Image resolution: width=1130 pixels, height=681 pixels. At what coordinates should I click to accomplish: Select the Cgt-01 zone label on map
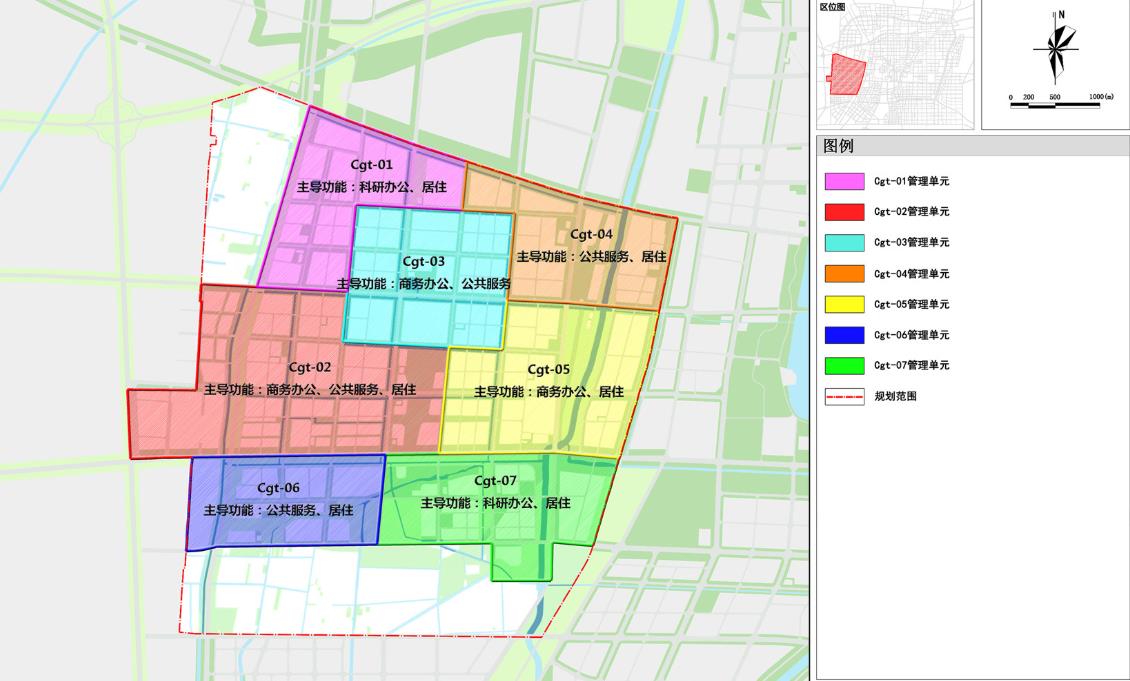pos(371,164)
